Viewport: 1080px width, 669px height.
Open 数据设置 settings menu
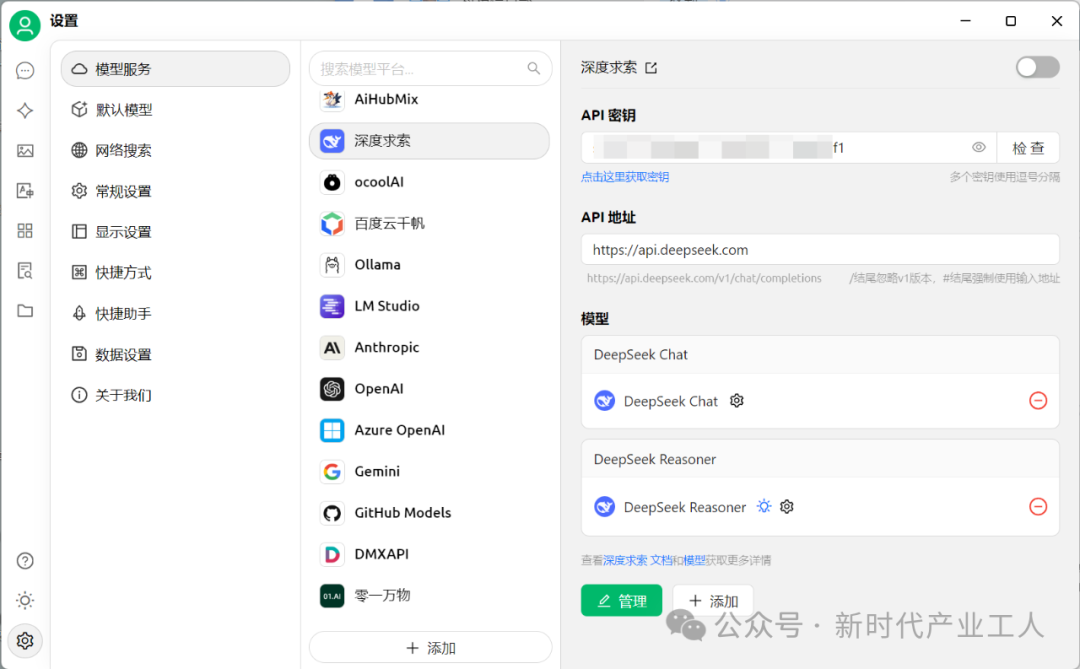pos(176,354)
